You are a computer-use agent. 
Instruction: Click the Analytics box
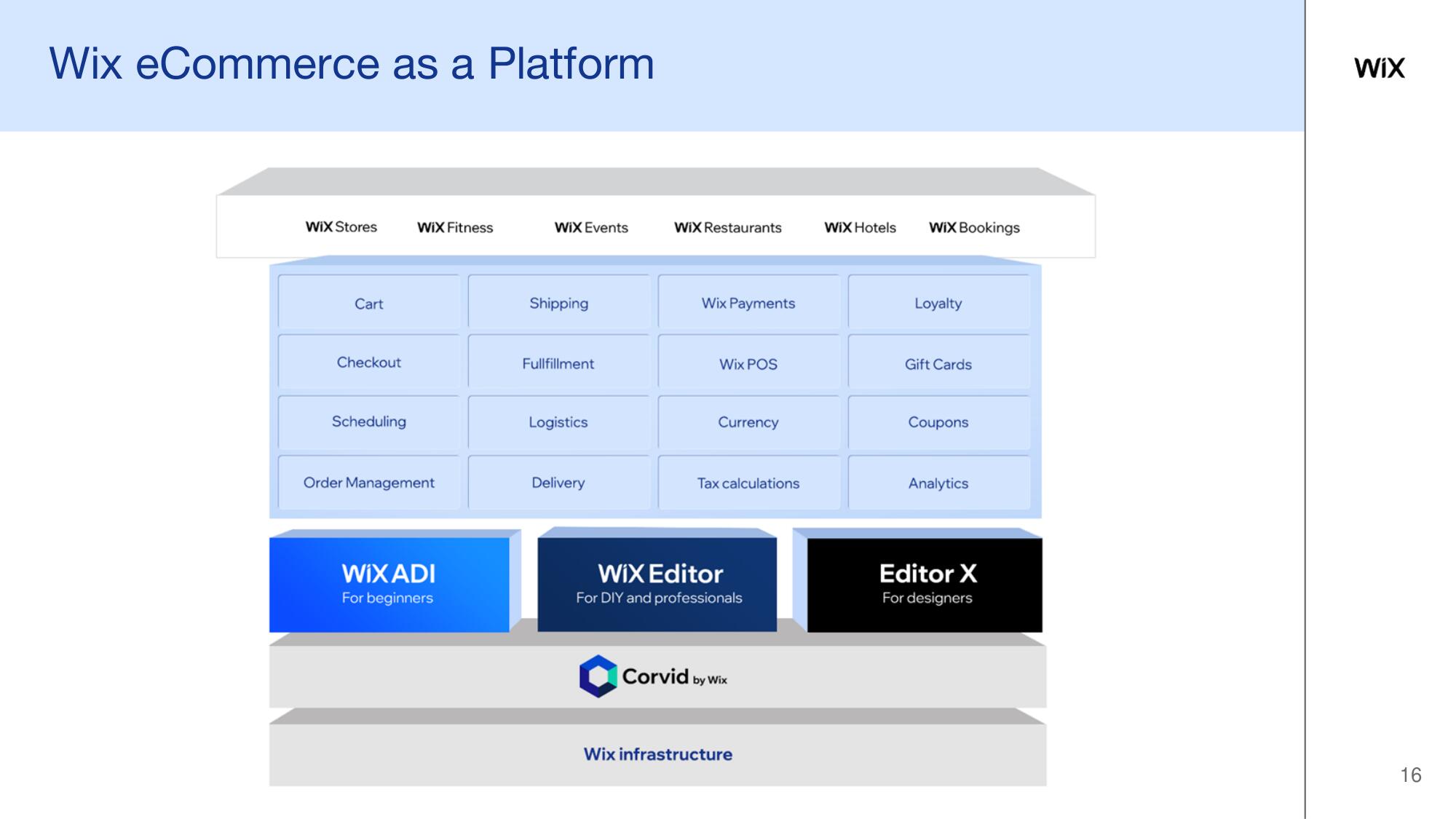coord(939,483)
